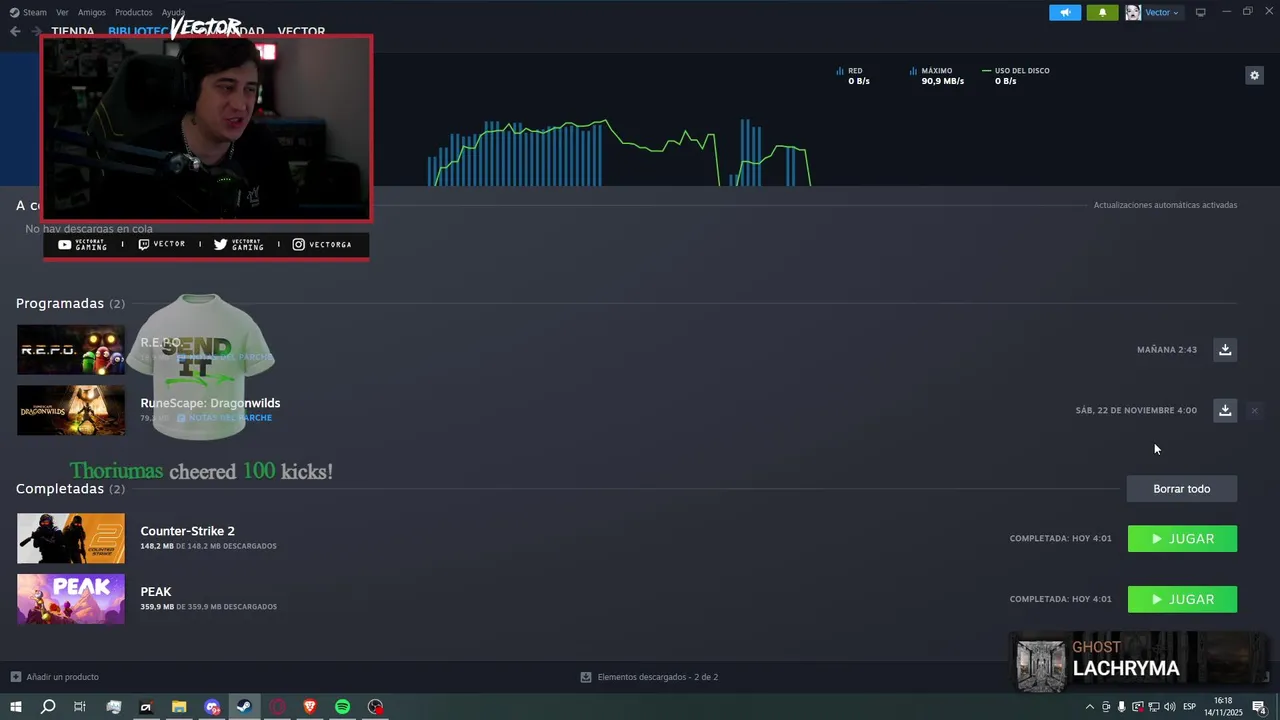Start the R.E.P.O. download now icon
Image resolution: width=1280 pixels, height=720 pixels.
coord(1225,349)
